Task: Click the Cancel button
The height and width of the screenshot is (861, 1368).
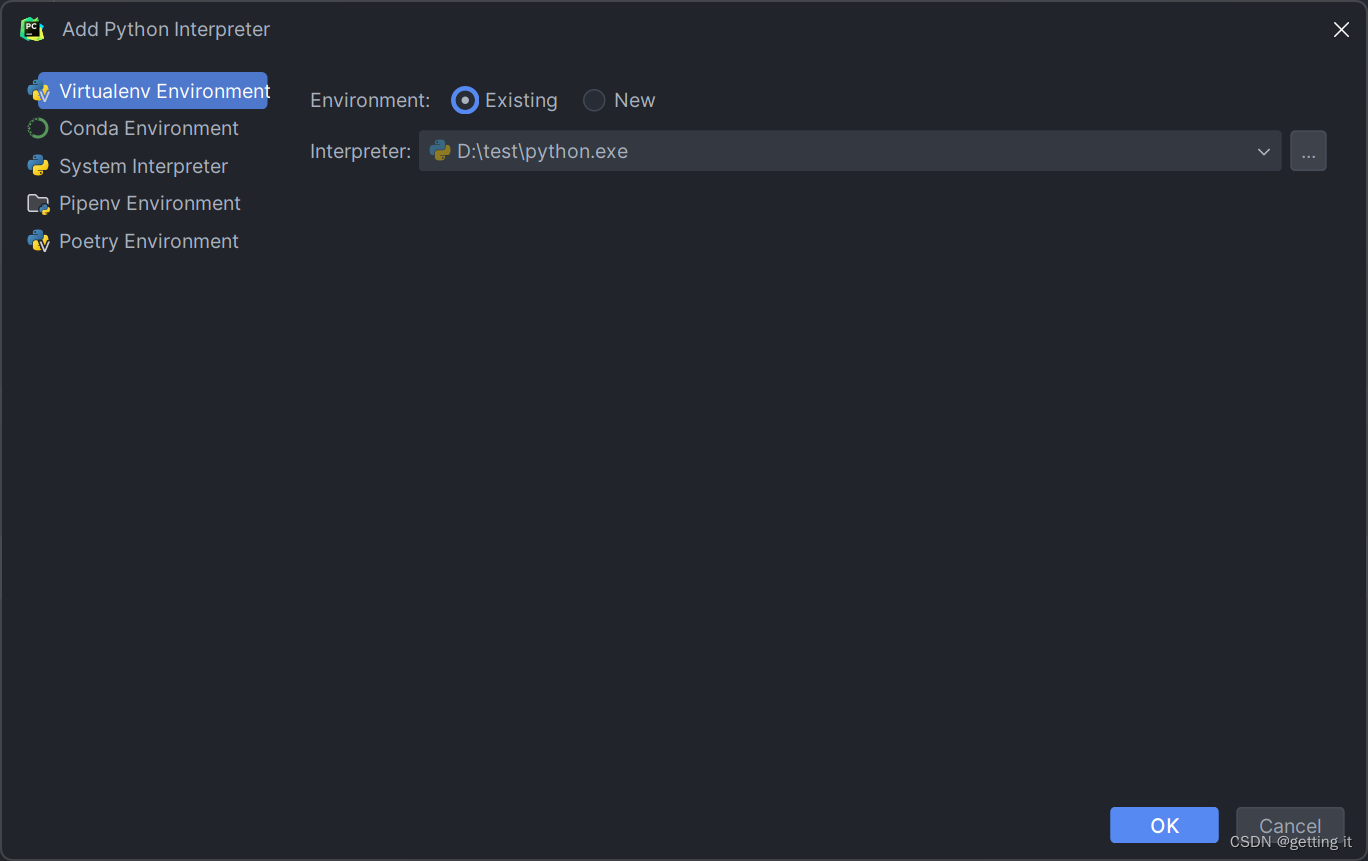Action: [x=1290, y=825]
